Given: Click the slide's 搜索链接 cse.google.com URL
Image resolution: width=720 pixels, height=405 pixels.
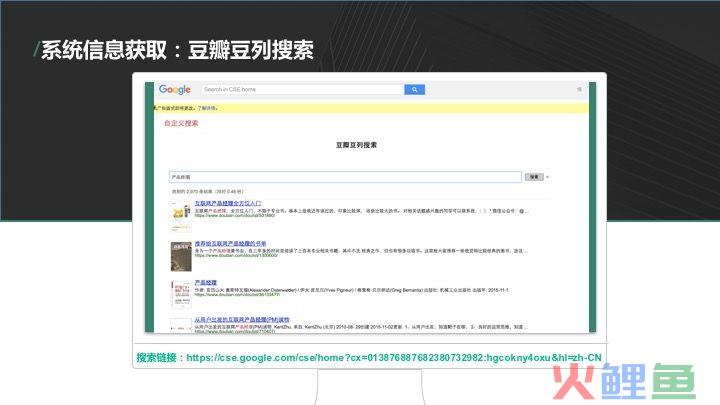Looking at the screenshot, I should pyautogui.click(x=394, y=357).
